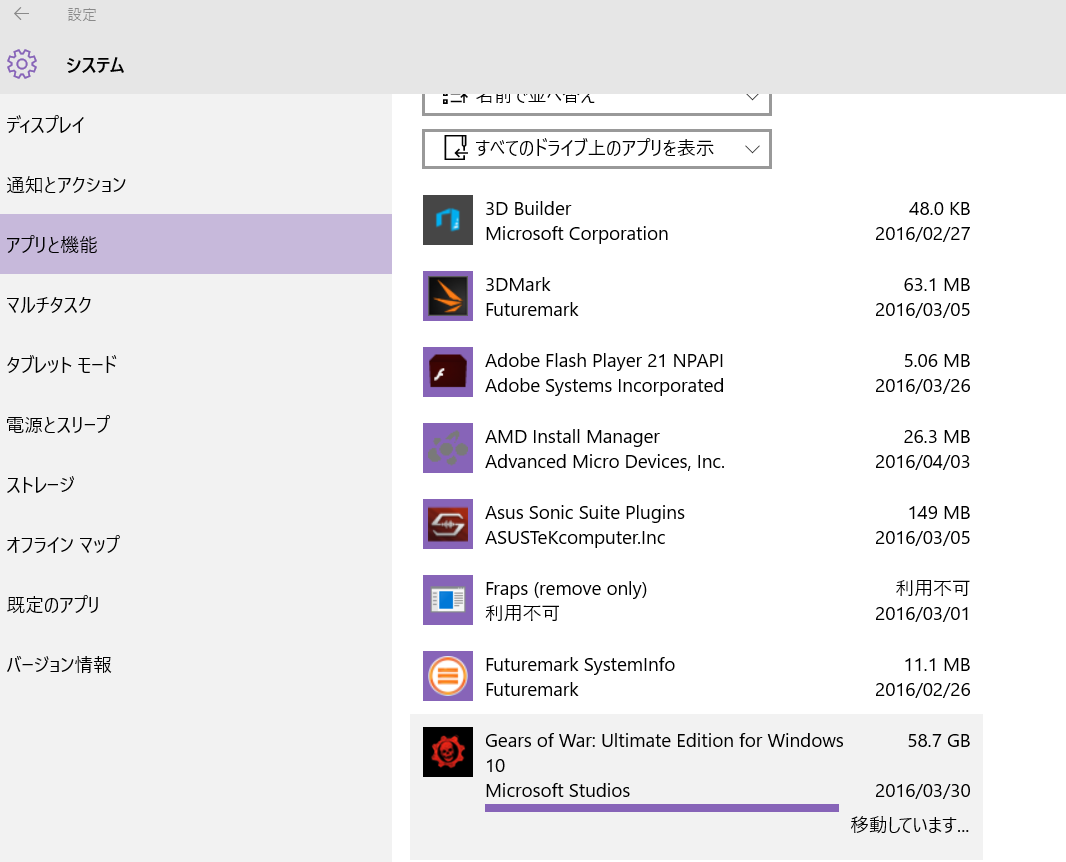Image resolution: width=1066 pixels, height=862 pixels.
Task: Select the 3D Builder app icon
Action: click(447, 220)
